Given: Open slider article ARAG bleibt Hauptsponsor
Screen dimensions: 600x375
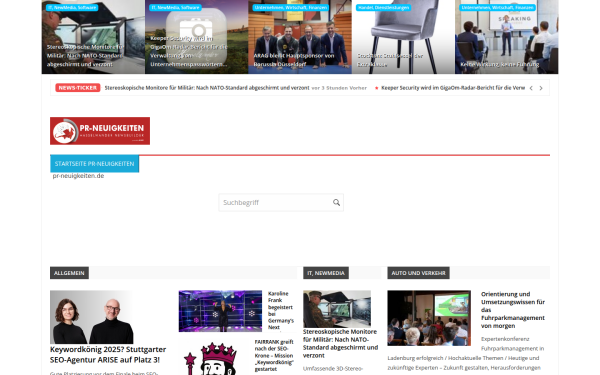Looking at the screenshot, I should click(x=294, y=60).
